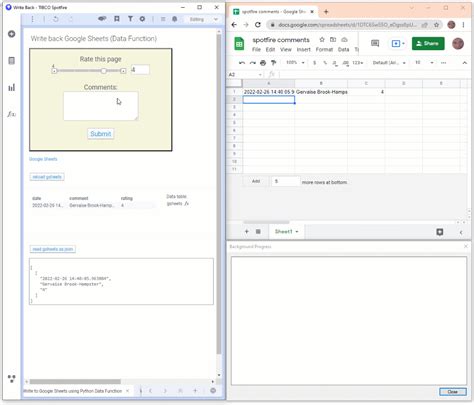Format cells as currency in Sheets
The image size is (474, 405).
pos(314,63)
